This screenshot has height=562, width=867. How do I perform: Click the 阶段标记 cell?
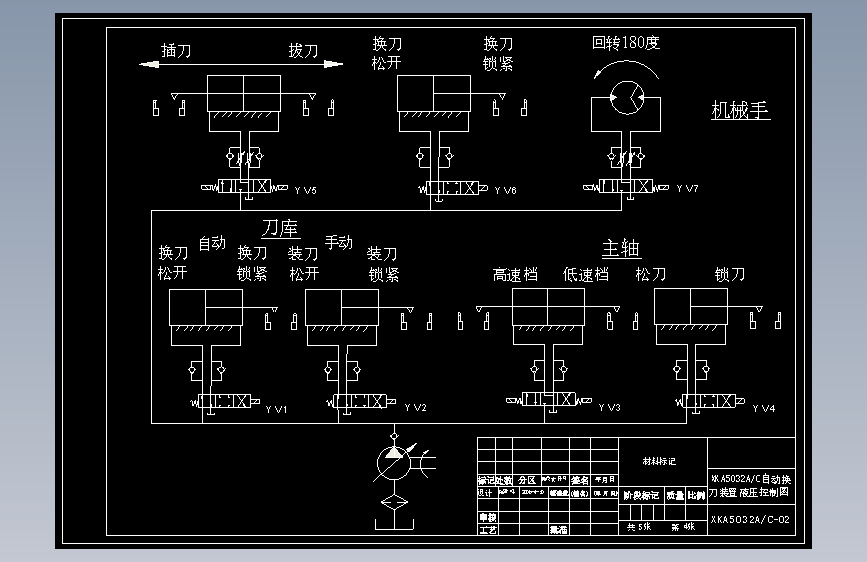tap(641, 496)
